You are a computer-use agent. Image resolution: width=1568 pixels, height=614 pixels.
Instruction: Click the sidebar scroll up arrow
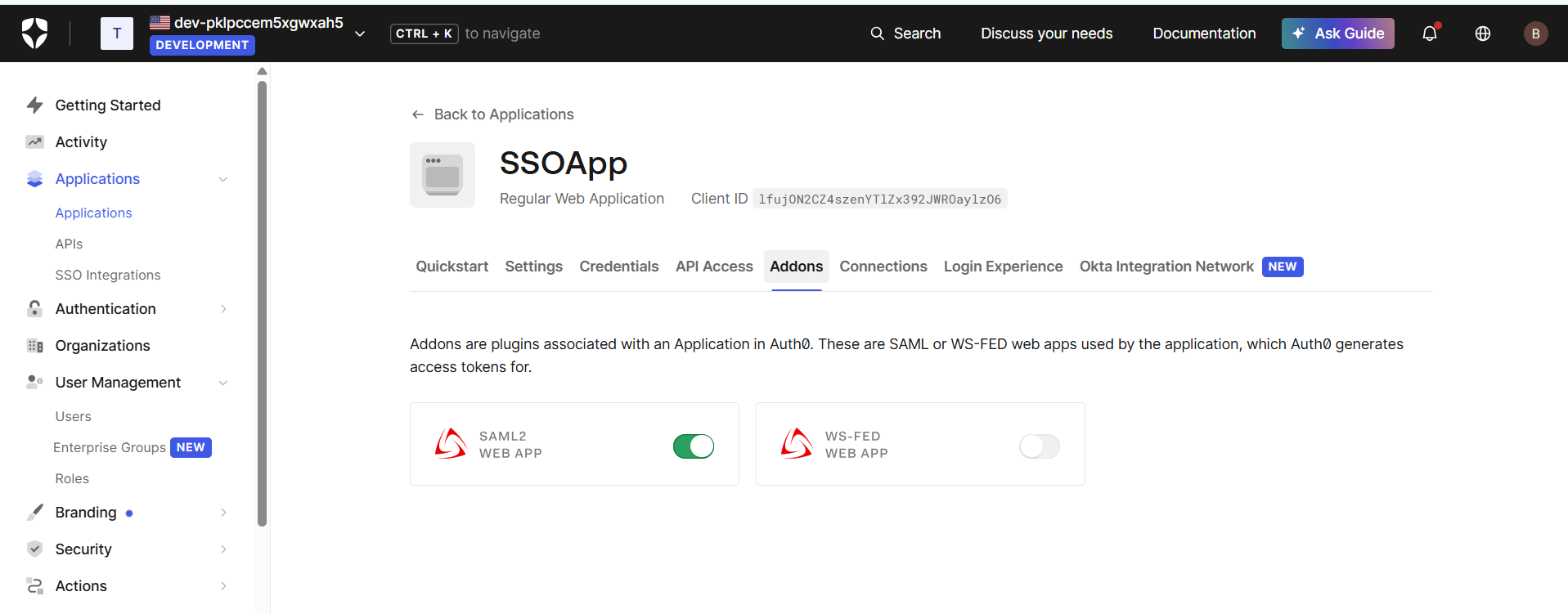coord(262,71)
